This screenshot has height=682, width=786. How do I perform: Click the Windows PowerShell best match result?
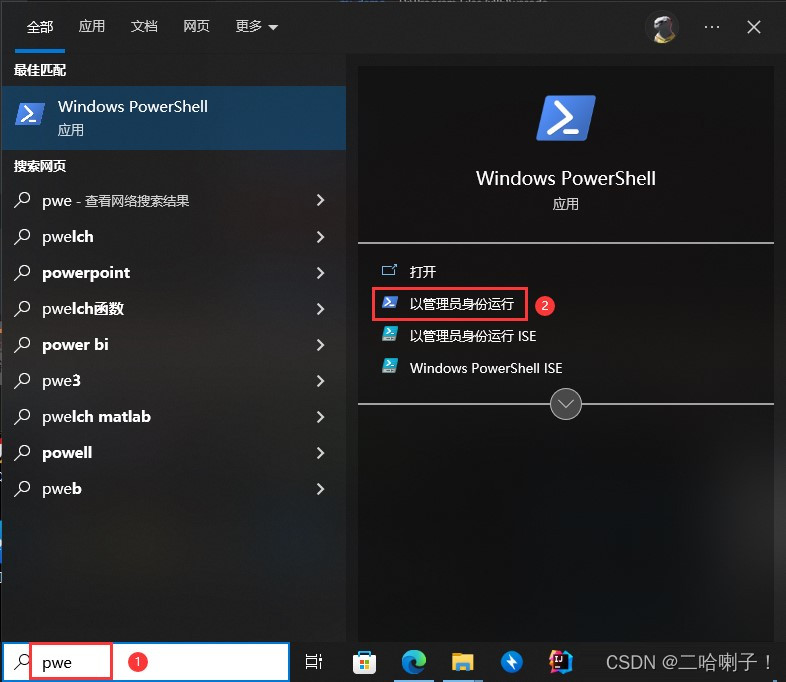(173, 118)
